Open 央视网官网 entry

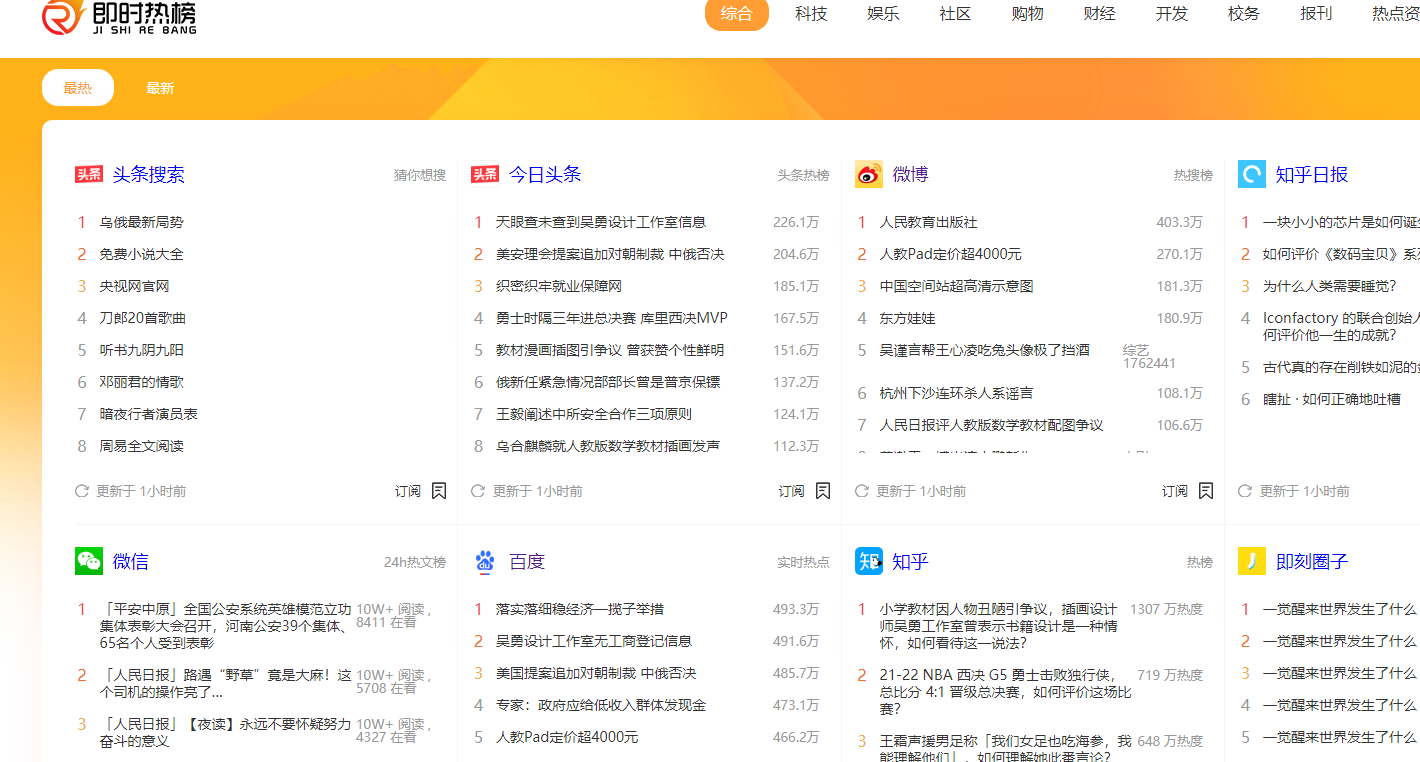tap(135, 286)
